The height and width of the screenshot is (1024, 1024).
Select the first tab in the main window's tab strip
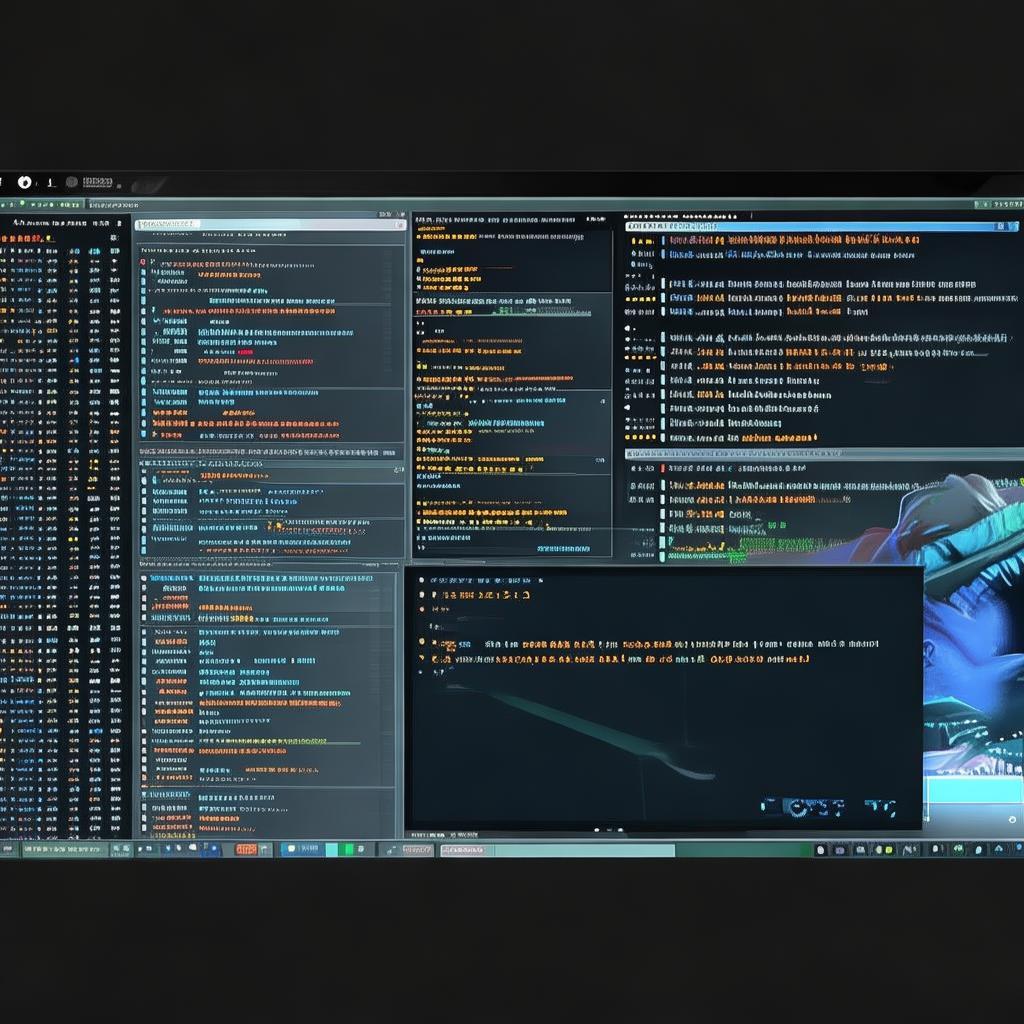click(x=42, y=204)
